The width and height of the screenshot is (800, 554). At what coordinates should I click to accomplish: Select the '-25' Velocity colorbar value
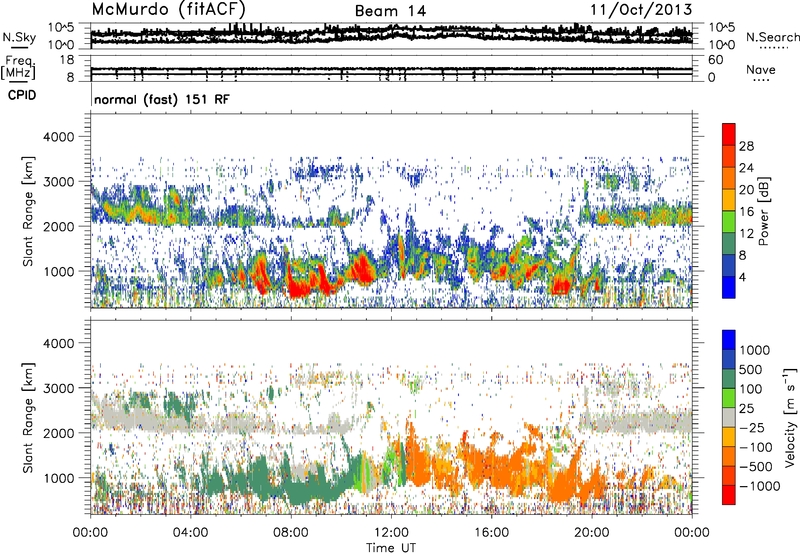point(752,428)
